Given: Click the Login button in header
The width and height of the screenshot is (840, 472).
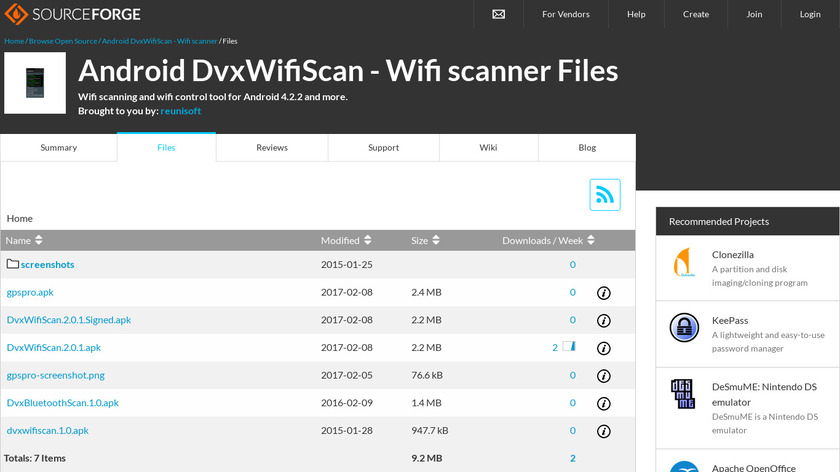Looking at the screenshot, I should tap(810, 14).
